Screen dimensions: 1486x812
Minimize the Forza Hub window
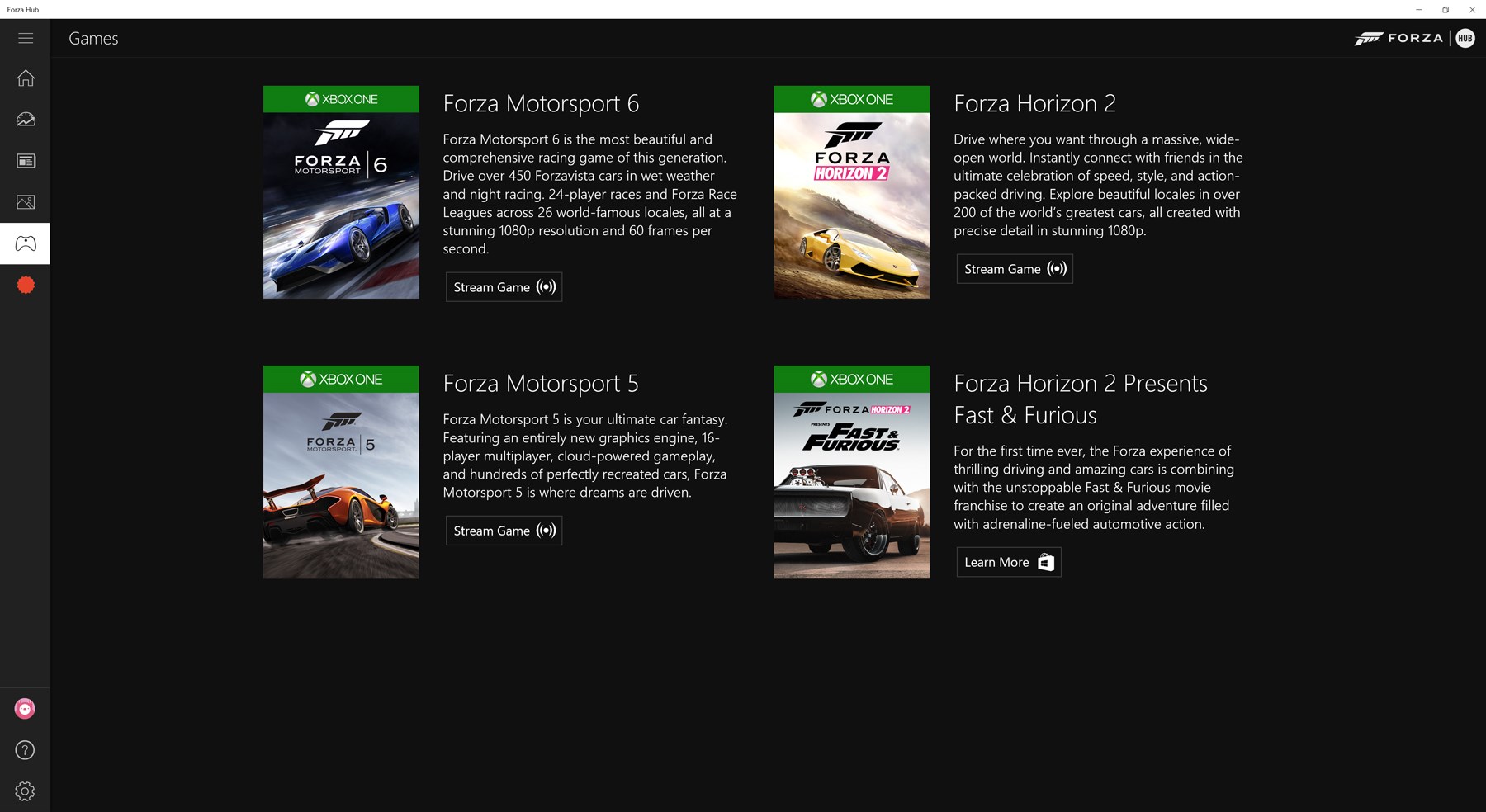coord(1419,9)
